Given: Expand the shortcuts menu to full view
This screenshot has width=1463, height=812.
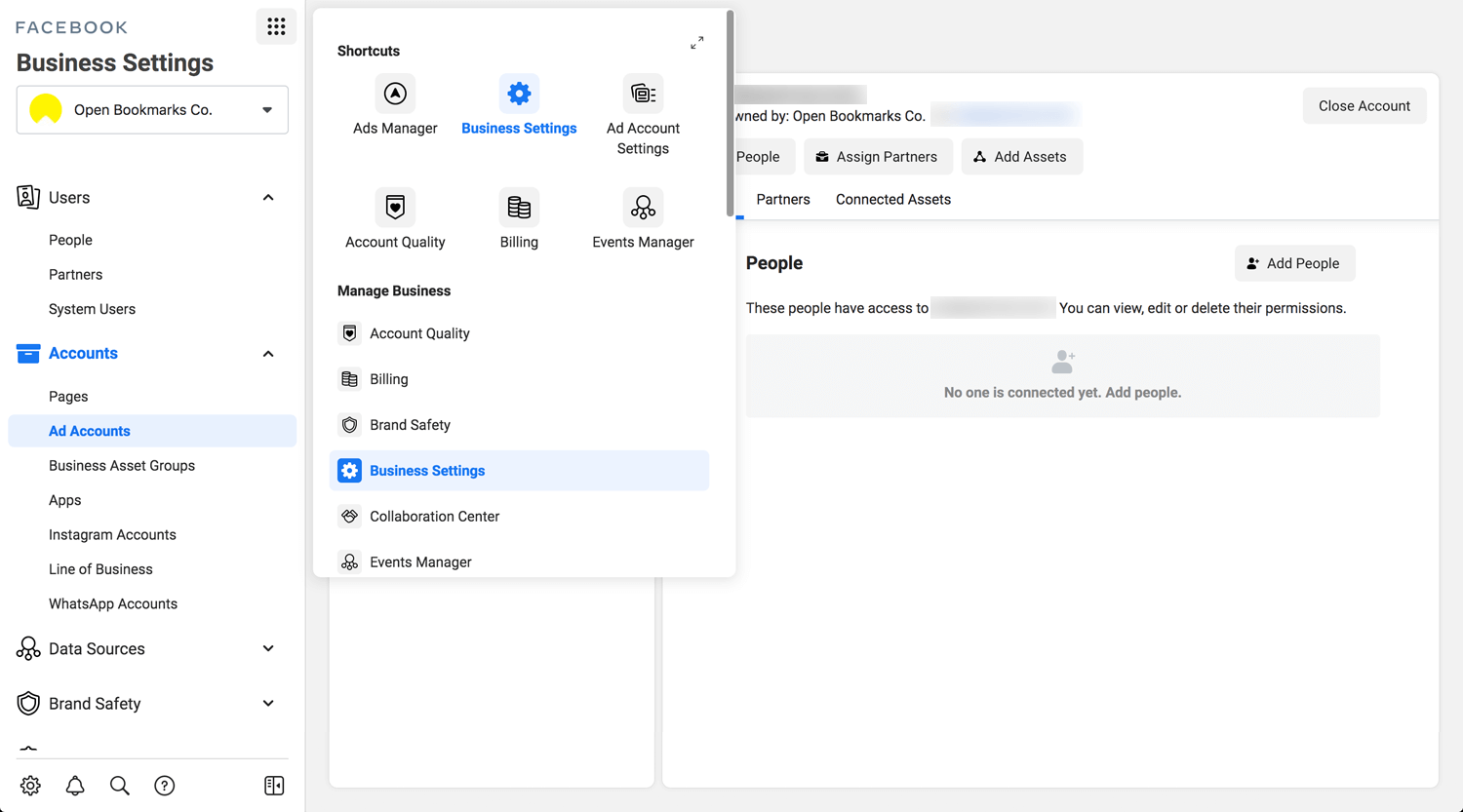Looking at the screenshot, I should (697, 43).
